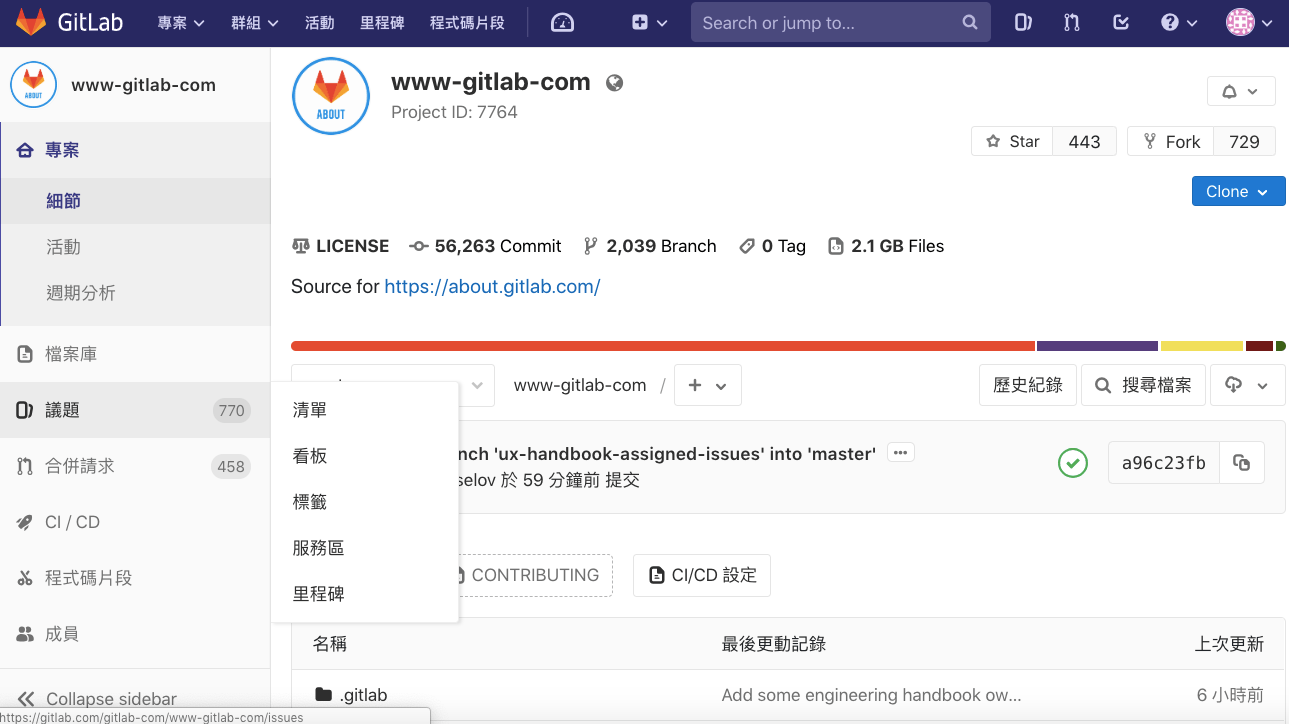Copy the commit SHA a96c23fb with the copy icon
The image size is (1289, 724).
coord(1242,462)
